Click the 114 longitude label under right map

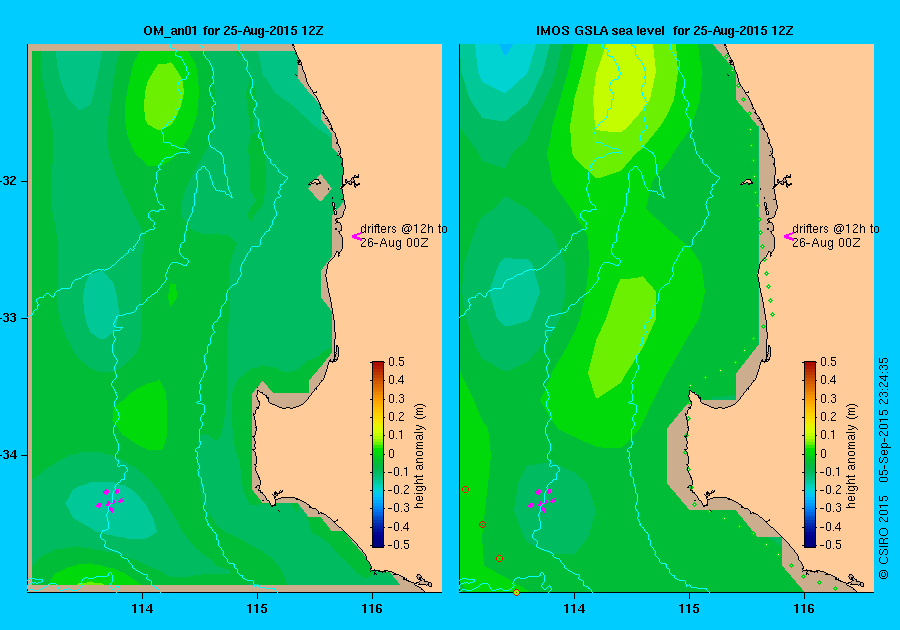pyautogui.click(x=574, y=609)
